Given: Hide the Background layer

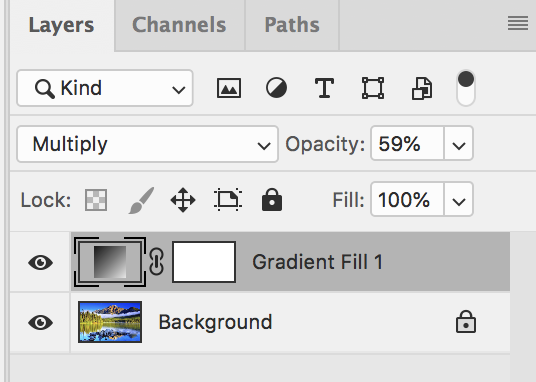Looking at the screenshot, I should (40, 322).
